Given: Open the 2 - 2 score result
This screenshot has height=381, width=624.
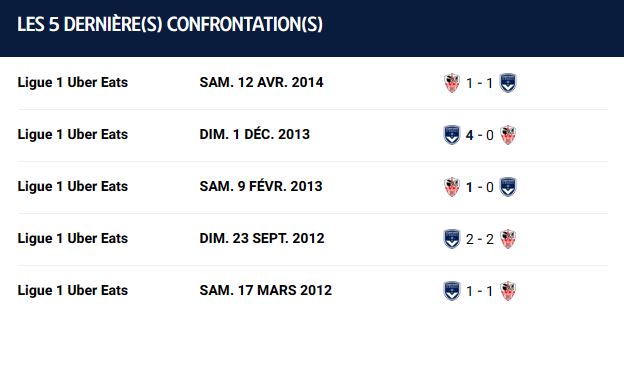Looking at the screenshot, I should pos(480,239).
